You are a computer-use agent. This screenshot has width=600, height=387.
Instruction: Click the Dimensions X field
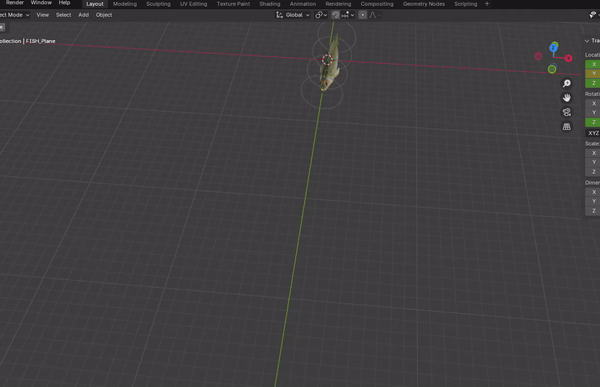[592, 192]
